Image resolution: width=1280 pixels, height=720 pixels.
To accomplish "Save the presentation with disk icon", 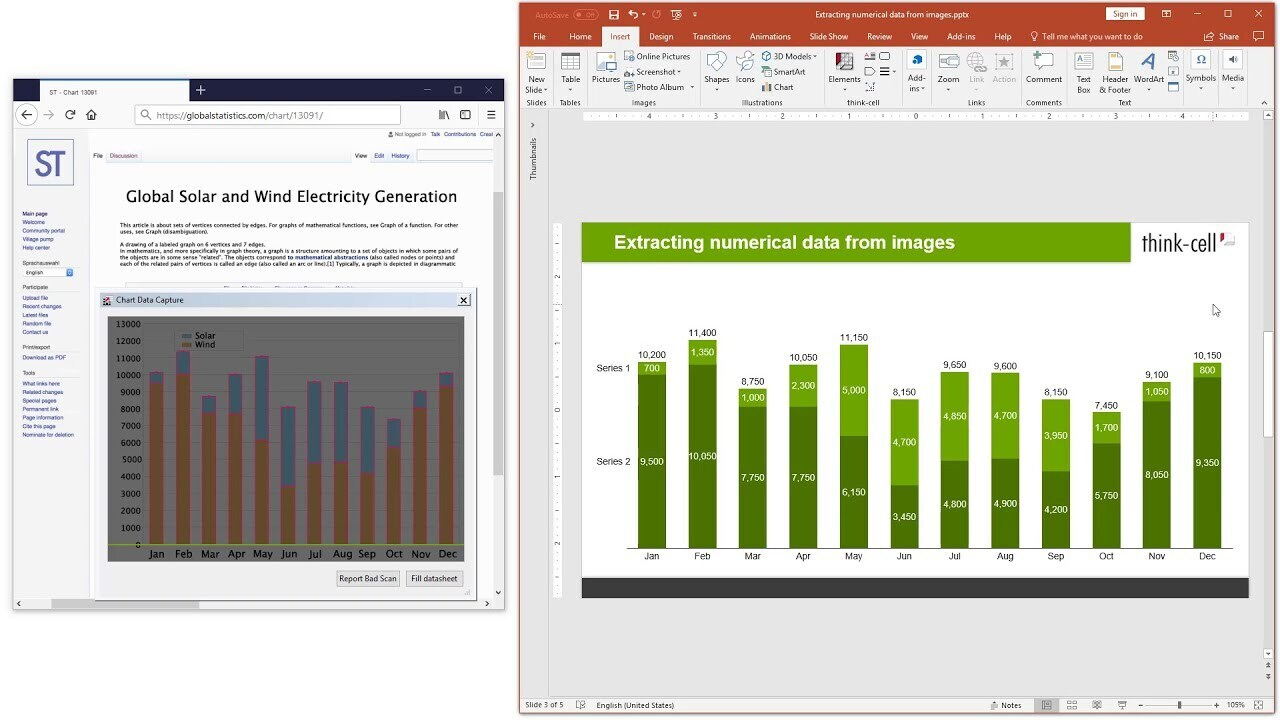I will pyautogui.click(x=614, y=14).
